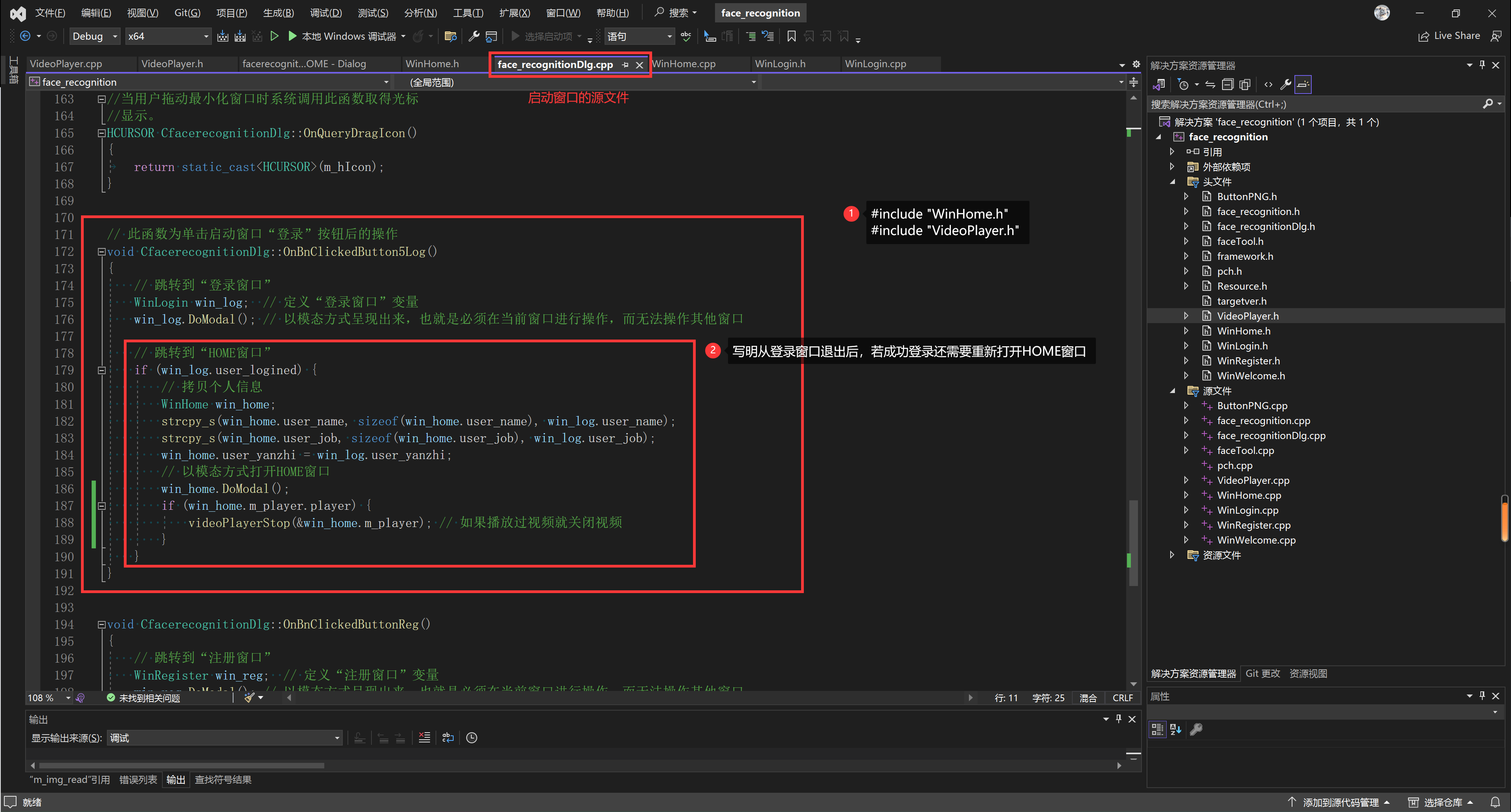The height and width of the screenshot is (812, 1511).
Task: Click sync with active document arrows icon
Action: pyautogui.click(x=1210, y=85)
